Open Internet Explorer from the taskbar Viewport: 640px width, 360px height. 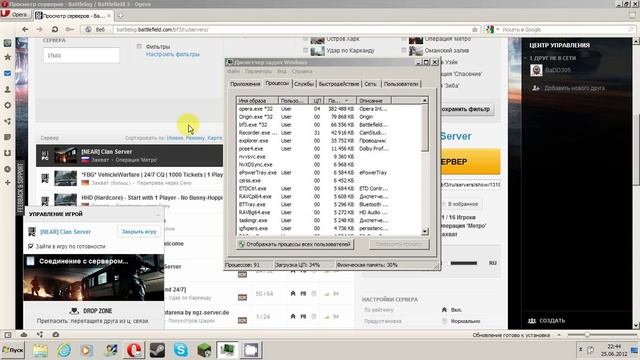tap(64, 350)
